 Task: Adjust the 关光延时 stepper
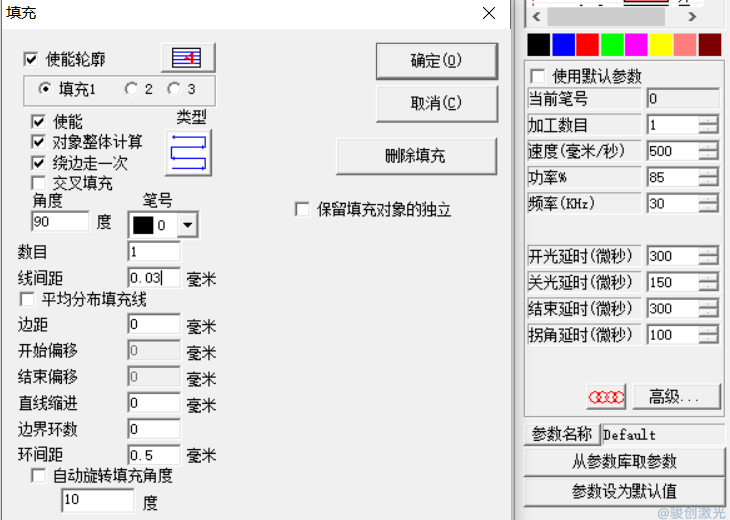coord(709,282)
